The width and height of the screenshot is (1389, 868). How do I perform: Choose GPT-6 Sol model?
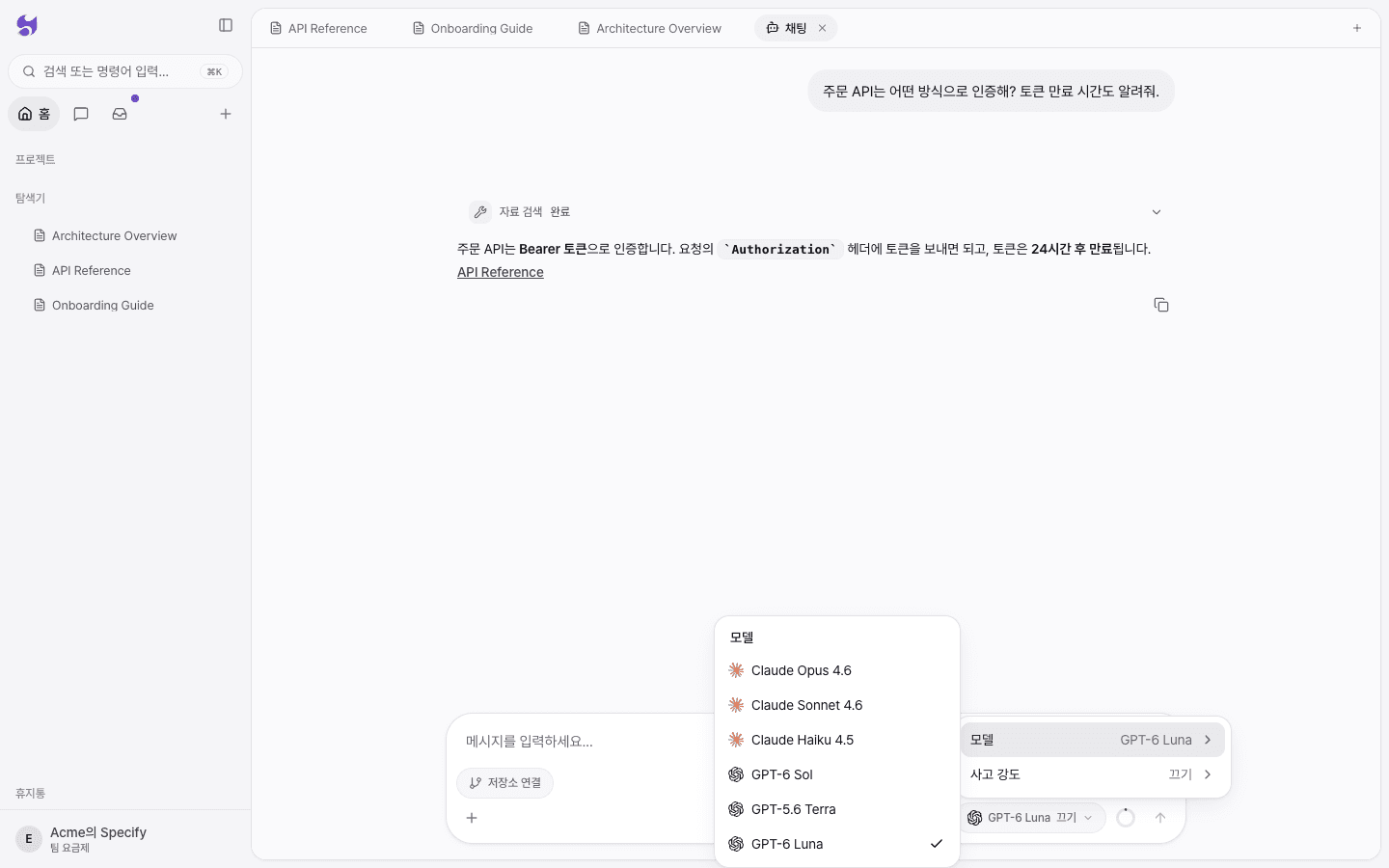tap(837, 774)
